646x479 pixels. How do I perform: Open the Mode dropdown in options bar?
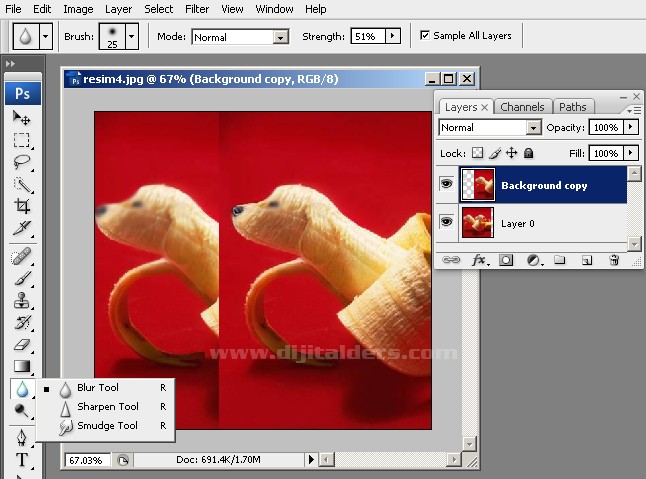pyautogui.click(x=280, y=37)
